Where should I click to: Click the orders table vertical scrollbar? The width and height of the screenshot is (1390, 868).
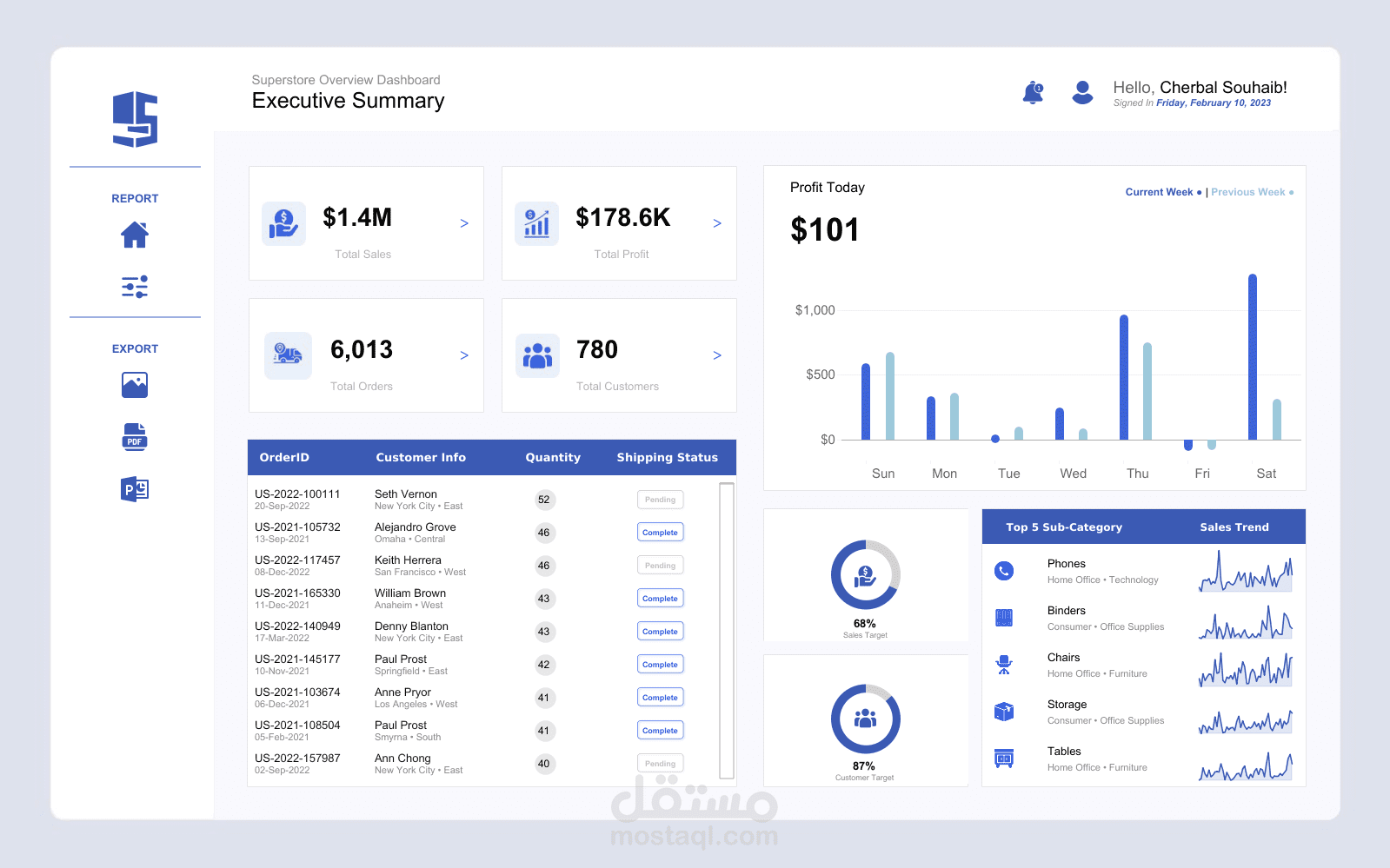[728, 631]
